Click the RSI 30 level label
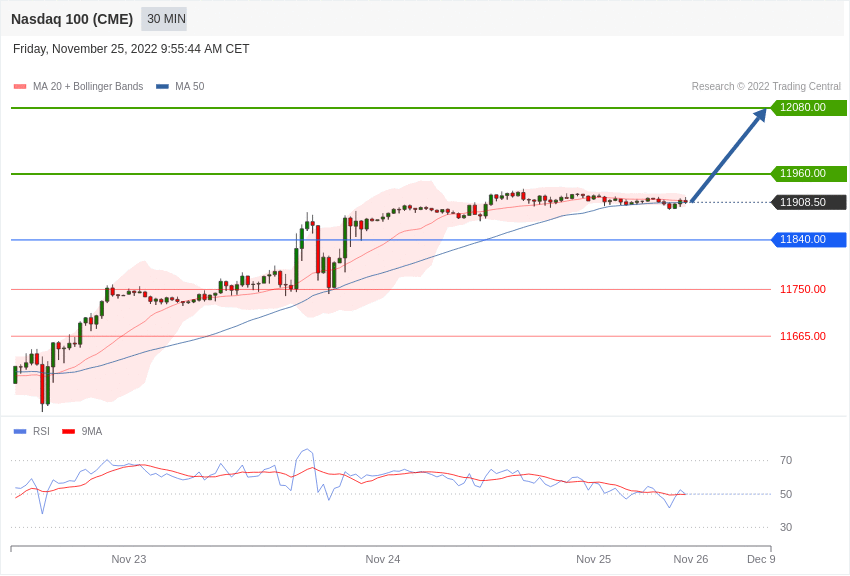The height and width of the screenshot is (576, 850). pos(785,527)
